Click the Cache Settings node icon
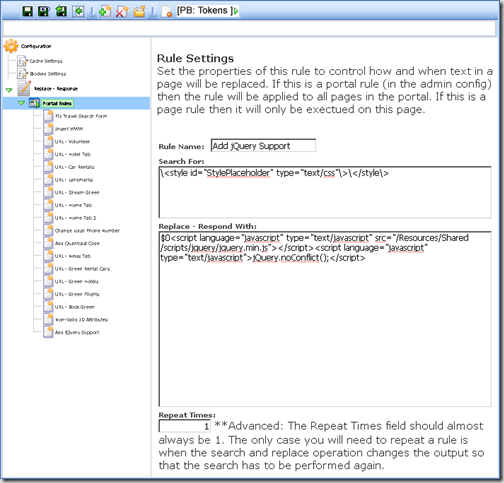The height and width of the screenshot is (483, 504). pos(22,61)
